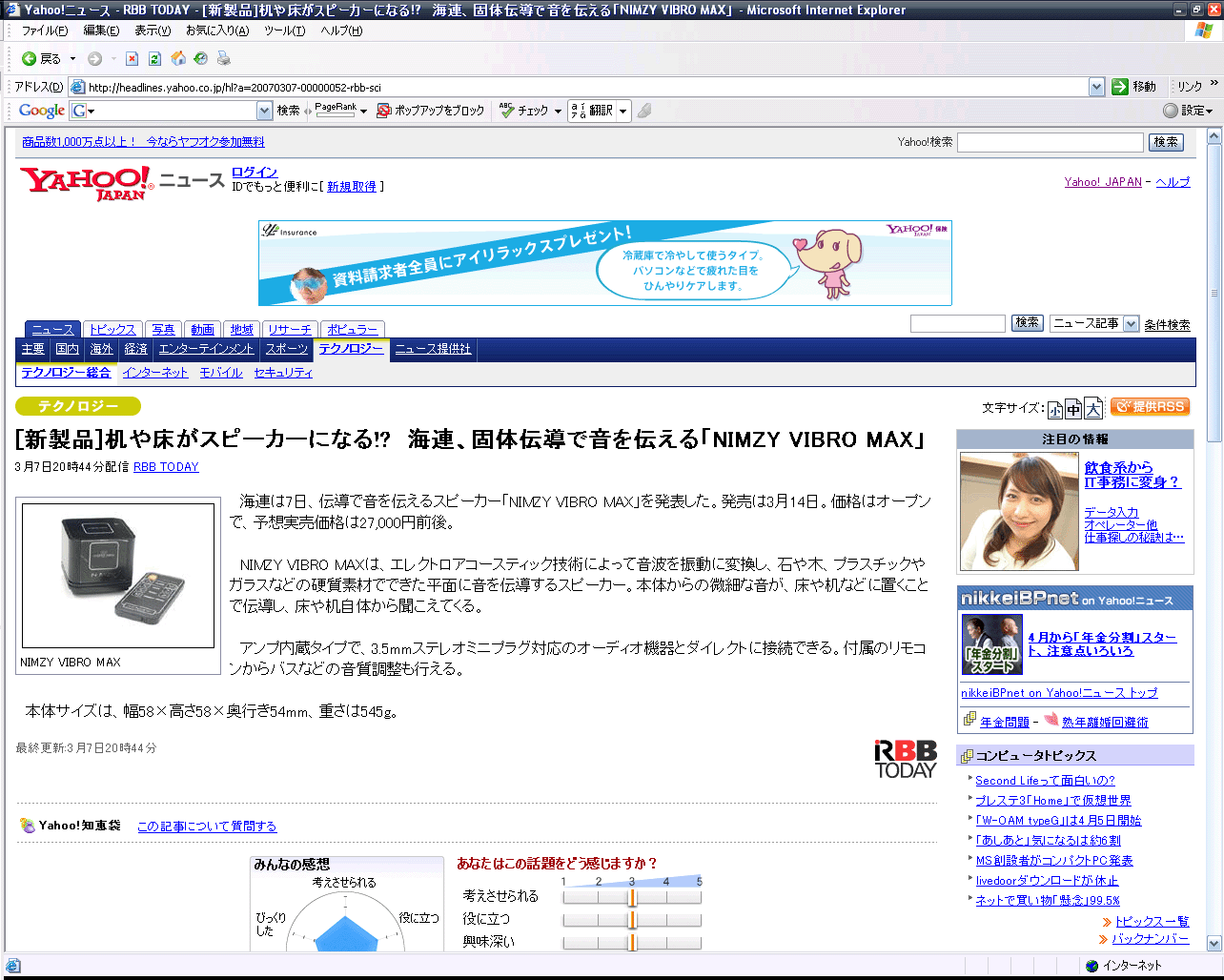Screen dimensions: 1224x980
Task: Open the エンターテインメント category tab
Action: pyautogui.click(x=207, y=349)
